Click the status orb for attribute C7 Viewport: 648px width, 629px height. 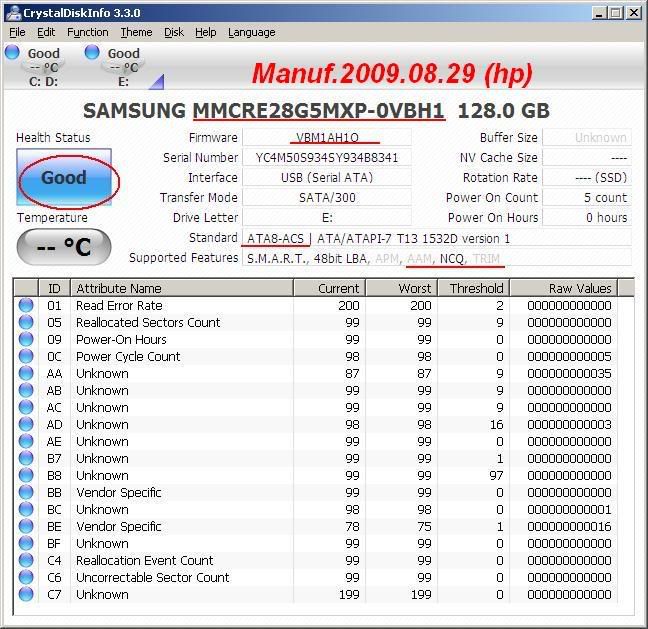(26, 594)
